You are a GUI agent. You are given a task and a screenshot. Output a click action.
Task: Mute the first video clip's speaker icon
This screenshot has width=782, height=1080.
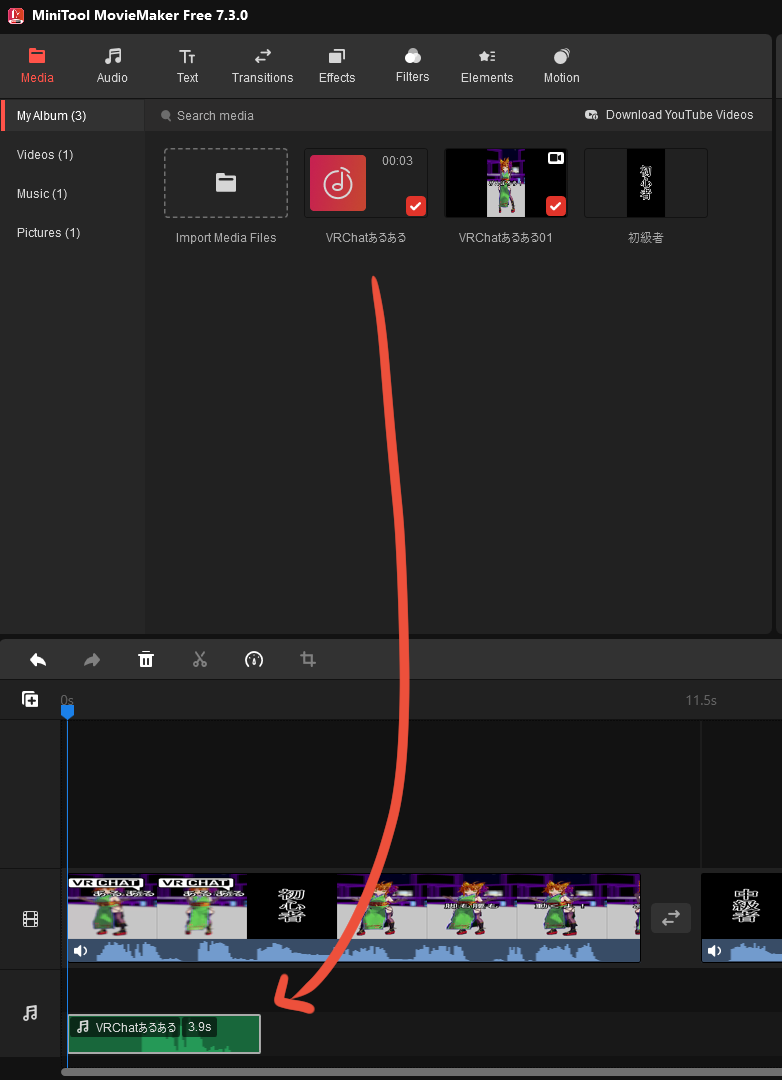(81, 951)
